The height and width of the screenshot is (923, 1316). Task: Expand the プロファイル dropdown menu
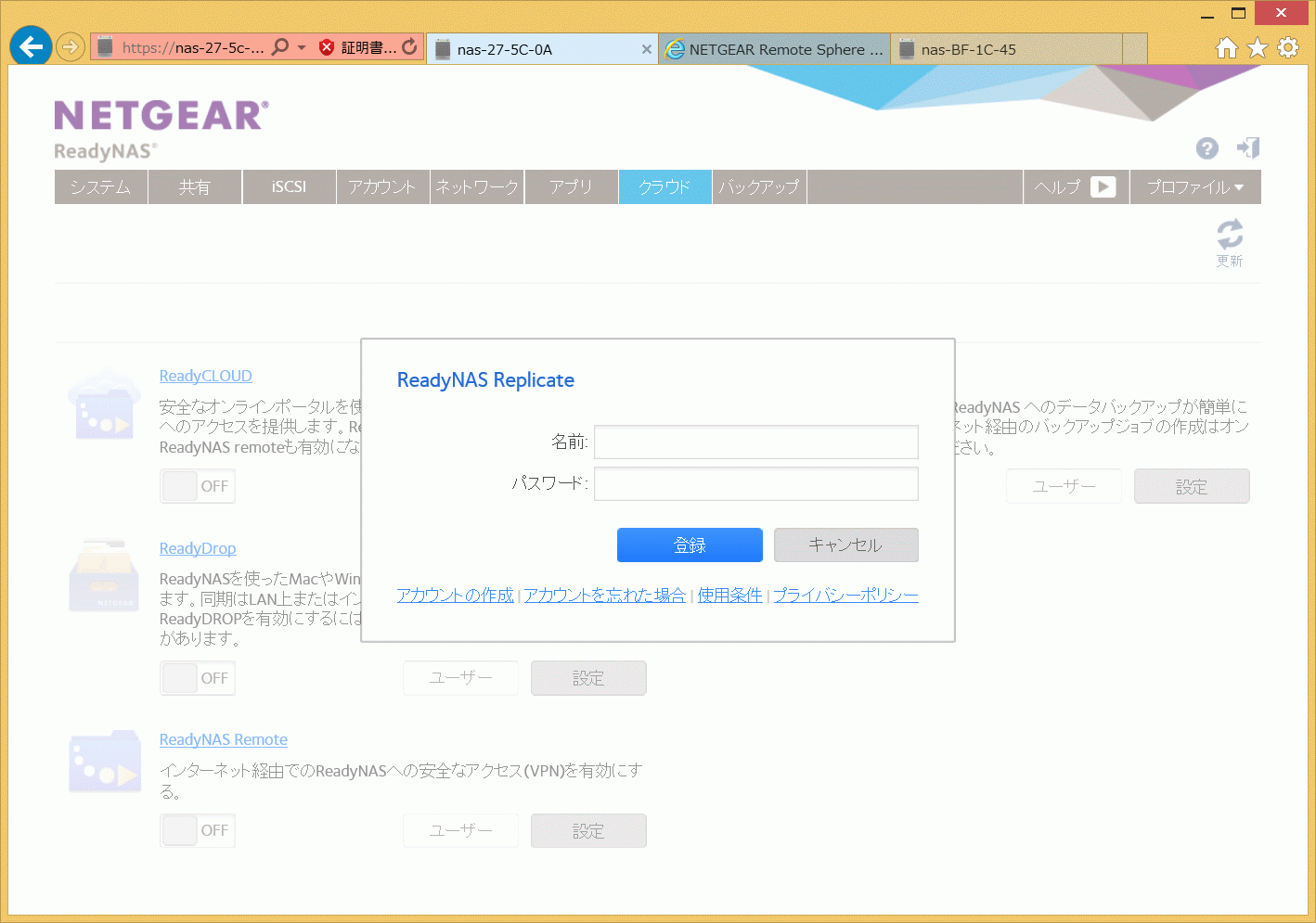coord(1194,186)
